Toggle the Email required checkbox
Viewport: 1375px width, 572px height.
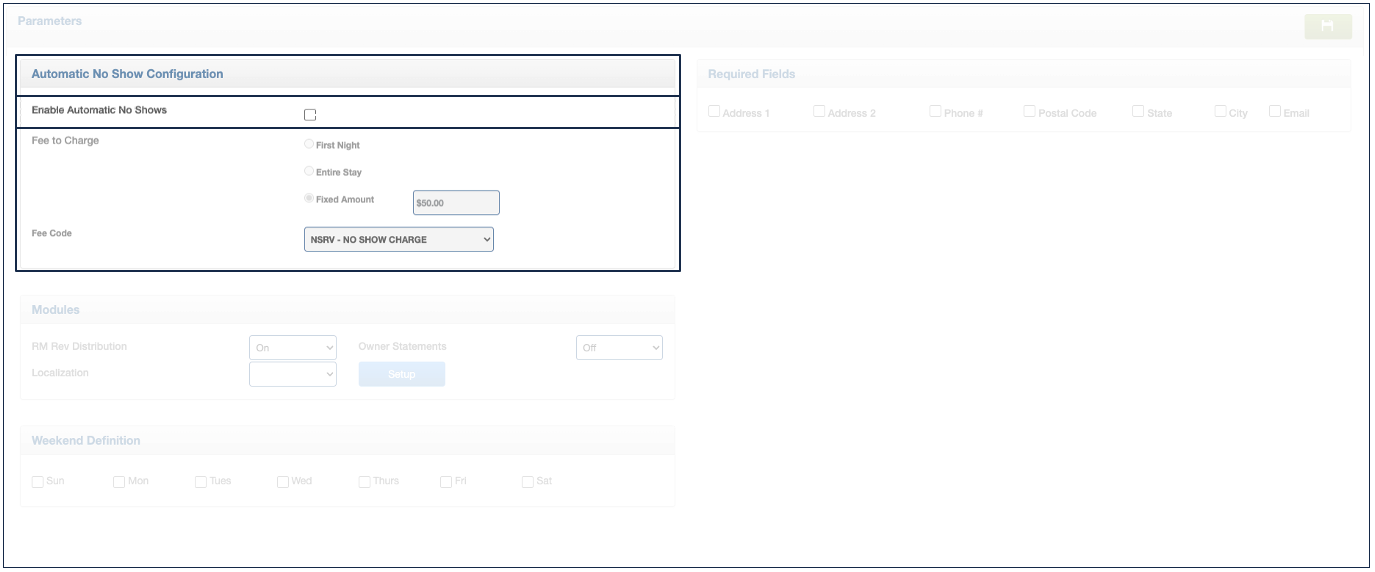(1275, 112)
